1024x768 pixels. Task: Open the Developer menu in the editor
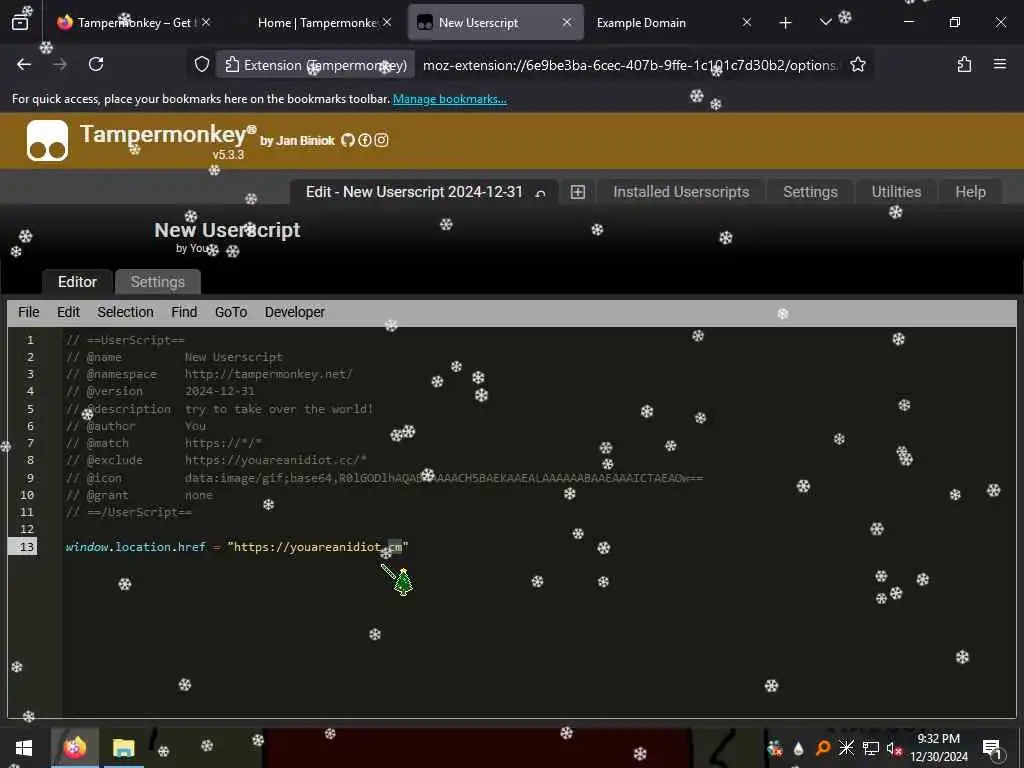point(295,312)
